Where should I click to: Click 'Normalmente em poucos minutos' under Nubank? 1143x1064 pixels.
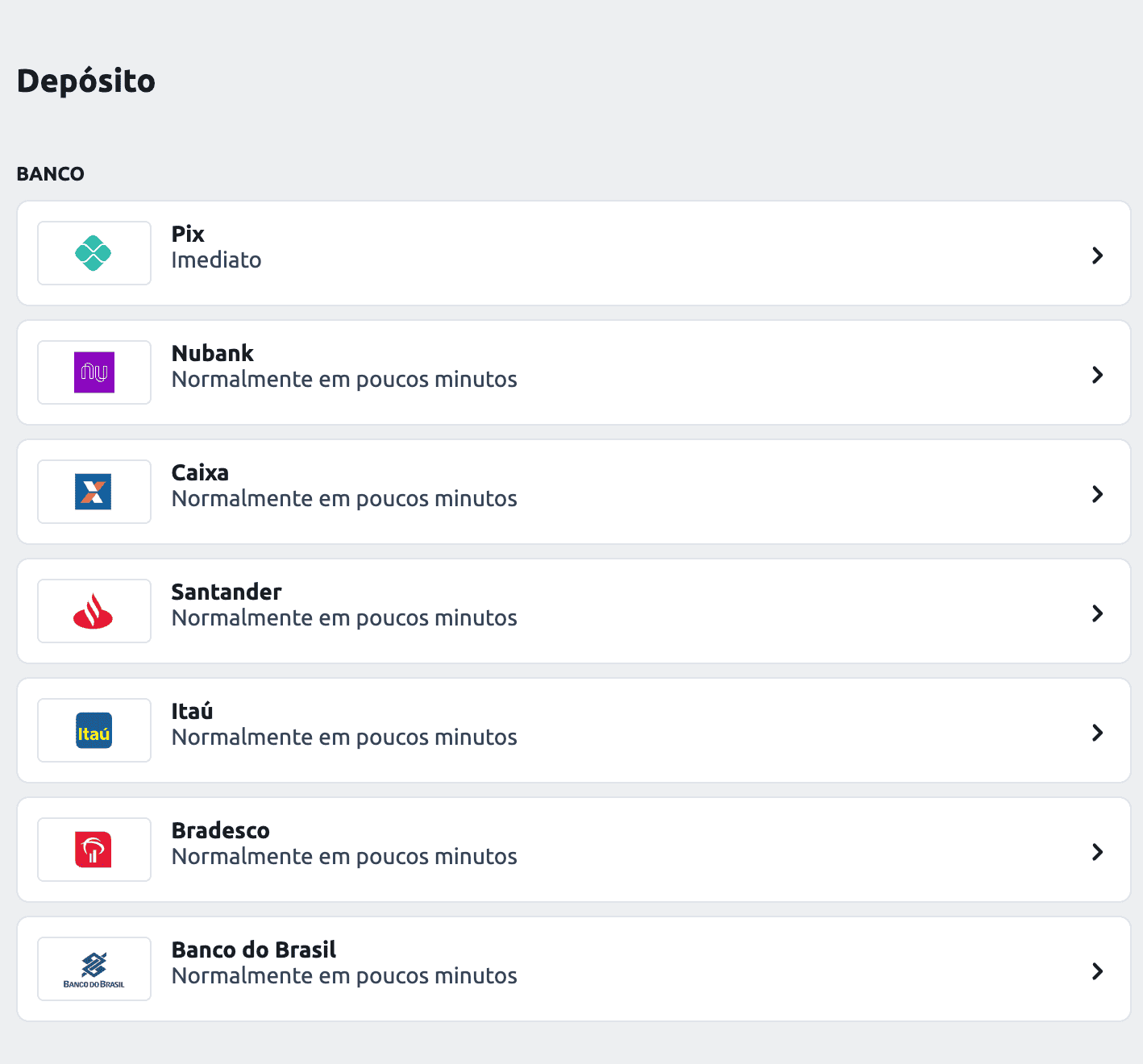(344, 380)
